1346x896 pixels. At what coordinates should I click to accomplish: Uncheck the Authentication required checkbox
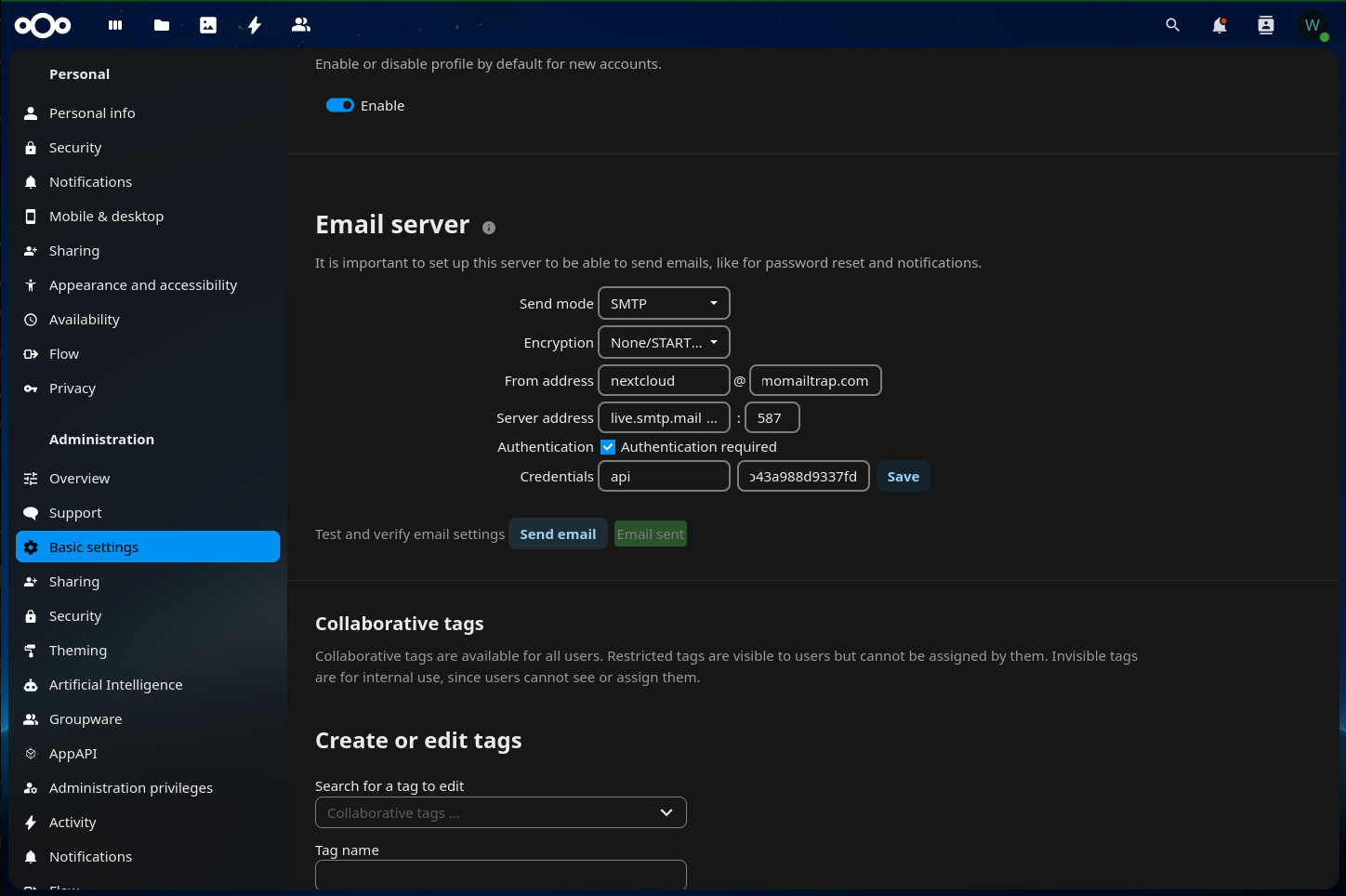[608, 447]
